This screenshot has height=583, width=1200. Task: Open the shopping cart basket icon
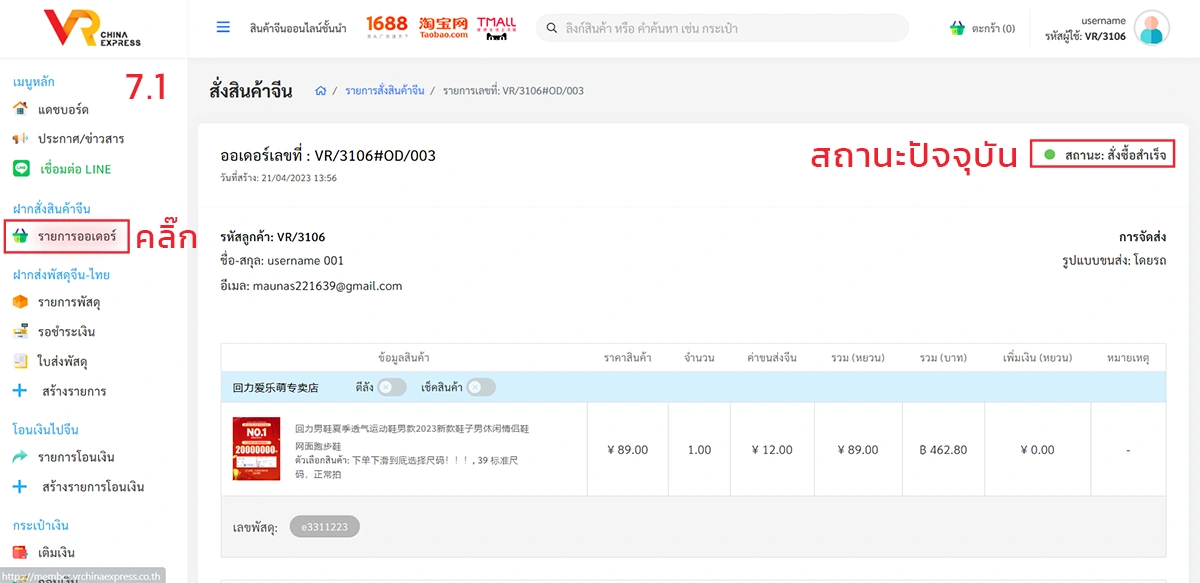click(x=957, y=29)
